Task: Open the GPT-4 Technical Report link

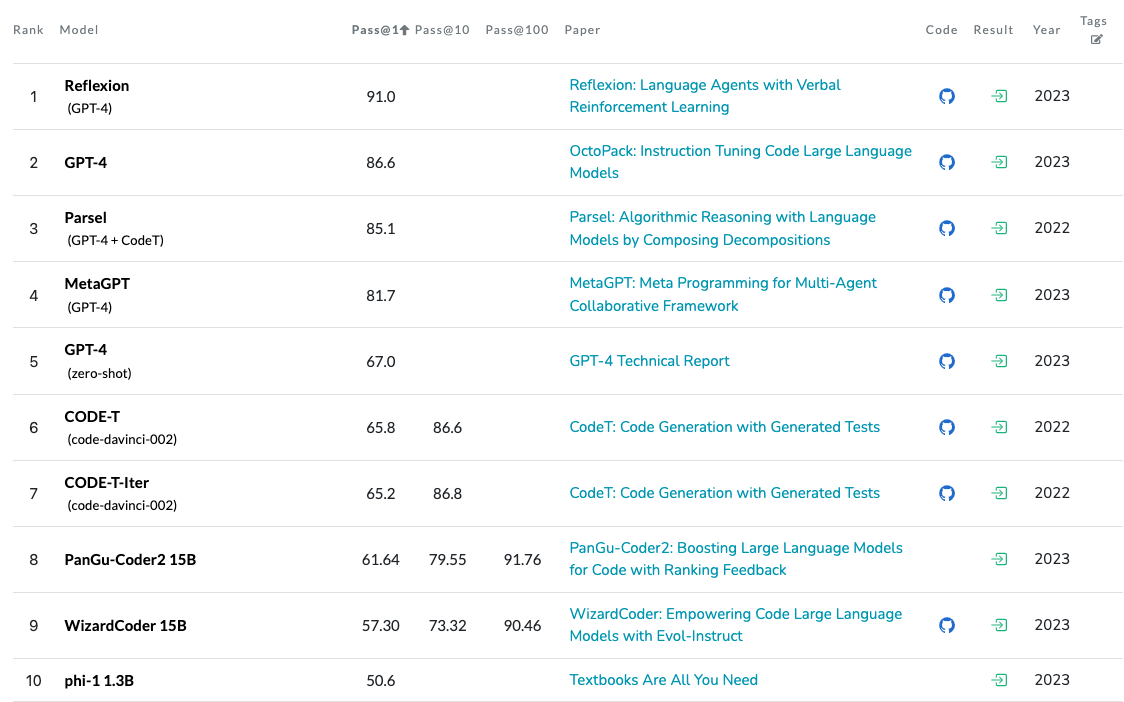Action: pyautogui.click(x=649, y=361)
